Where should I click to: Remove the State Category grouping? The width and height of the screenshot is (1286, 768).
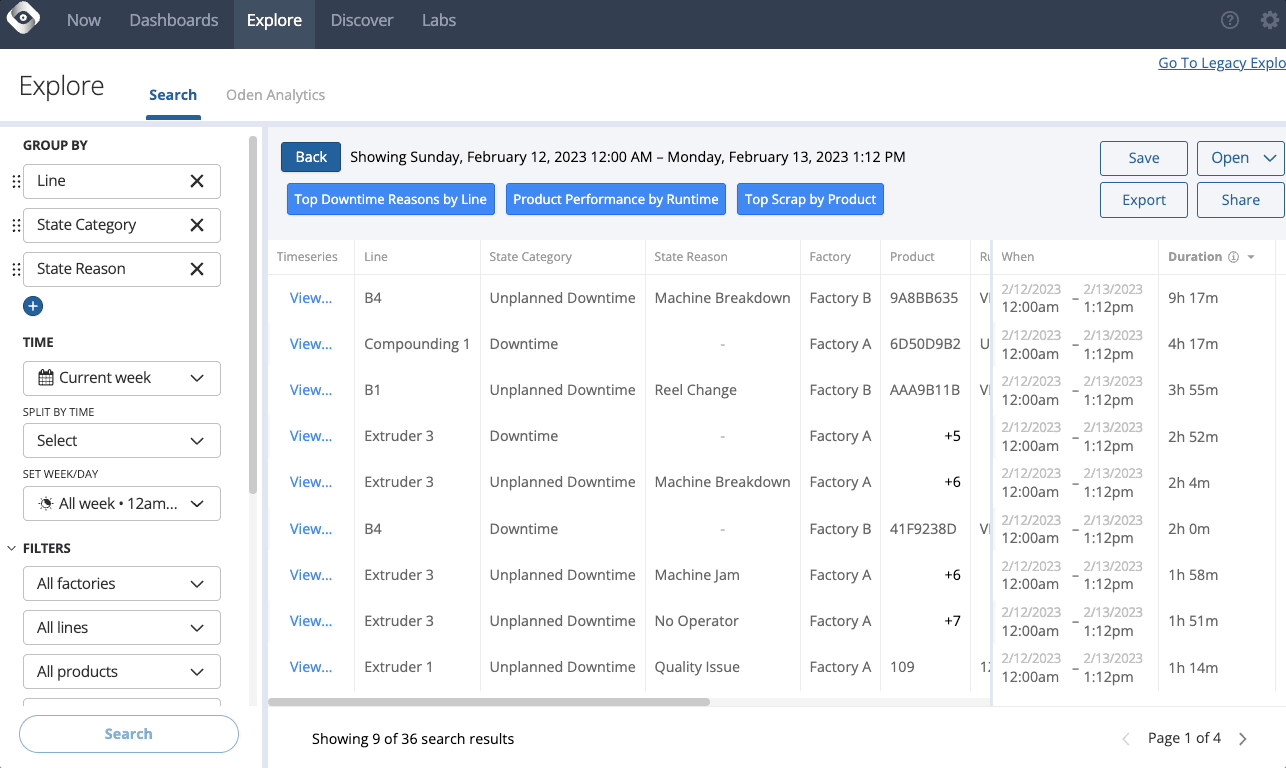click(197, 225)
